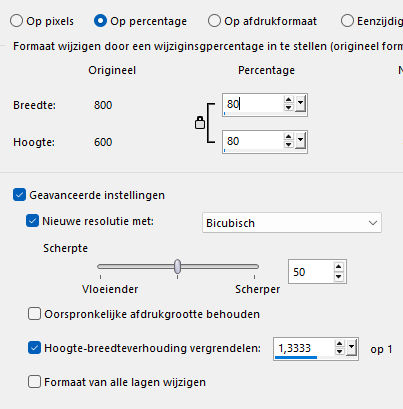Decrease the Breedte percentage with down arrow
The width and height of the screenshot is (403, 409).
pos(288,108)
